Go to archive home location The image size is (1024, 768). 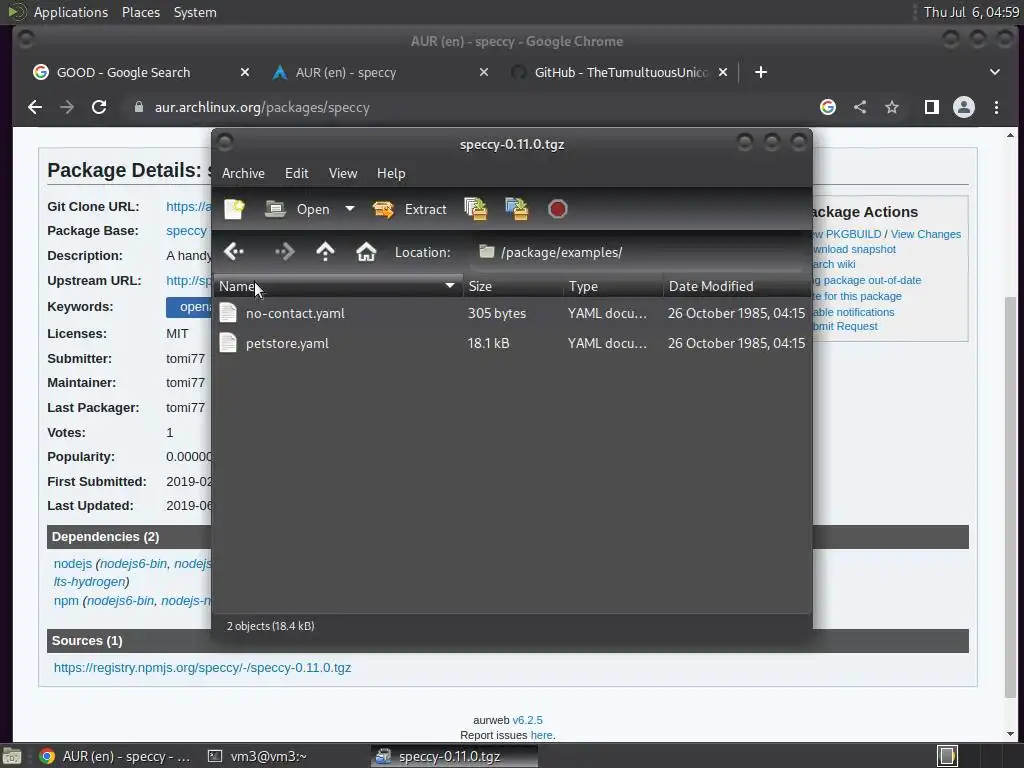point(366,251)
